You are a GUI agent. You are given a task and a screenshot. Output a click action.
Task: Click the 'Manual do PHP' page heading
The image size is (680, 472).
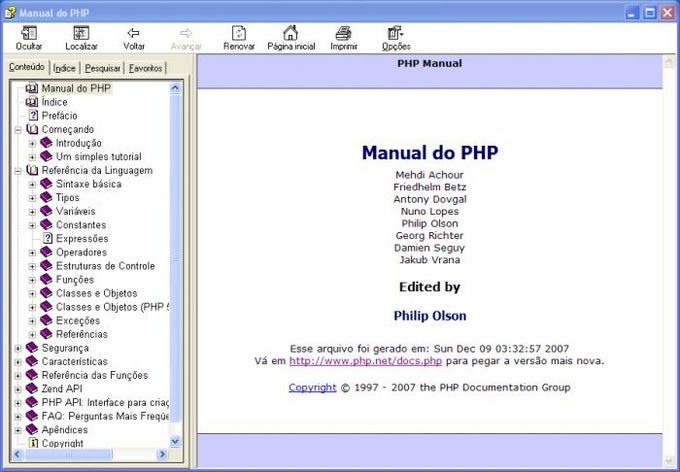(430, 152)
